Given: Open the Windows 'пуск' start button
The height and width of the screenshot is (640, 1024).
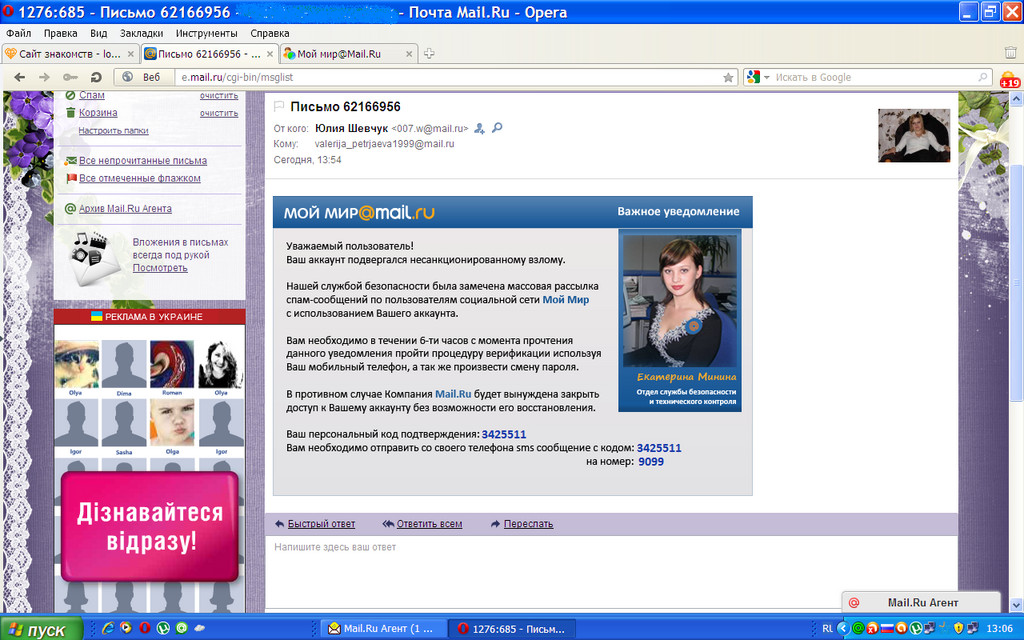Looking at the screenshot, I should coord(42,628).
